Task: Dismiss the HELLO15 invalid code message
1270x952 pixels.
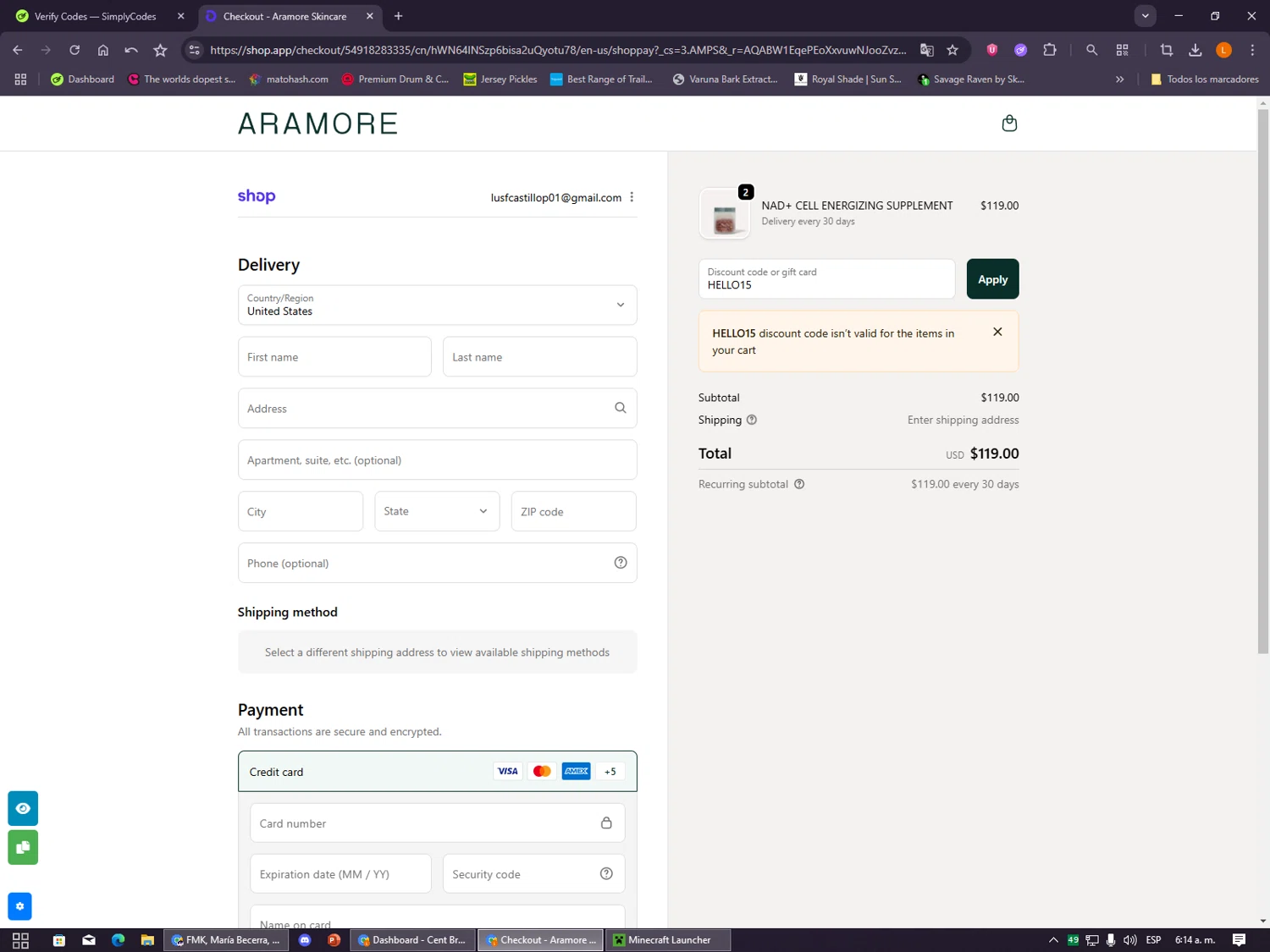Action: point(997,332)
